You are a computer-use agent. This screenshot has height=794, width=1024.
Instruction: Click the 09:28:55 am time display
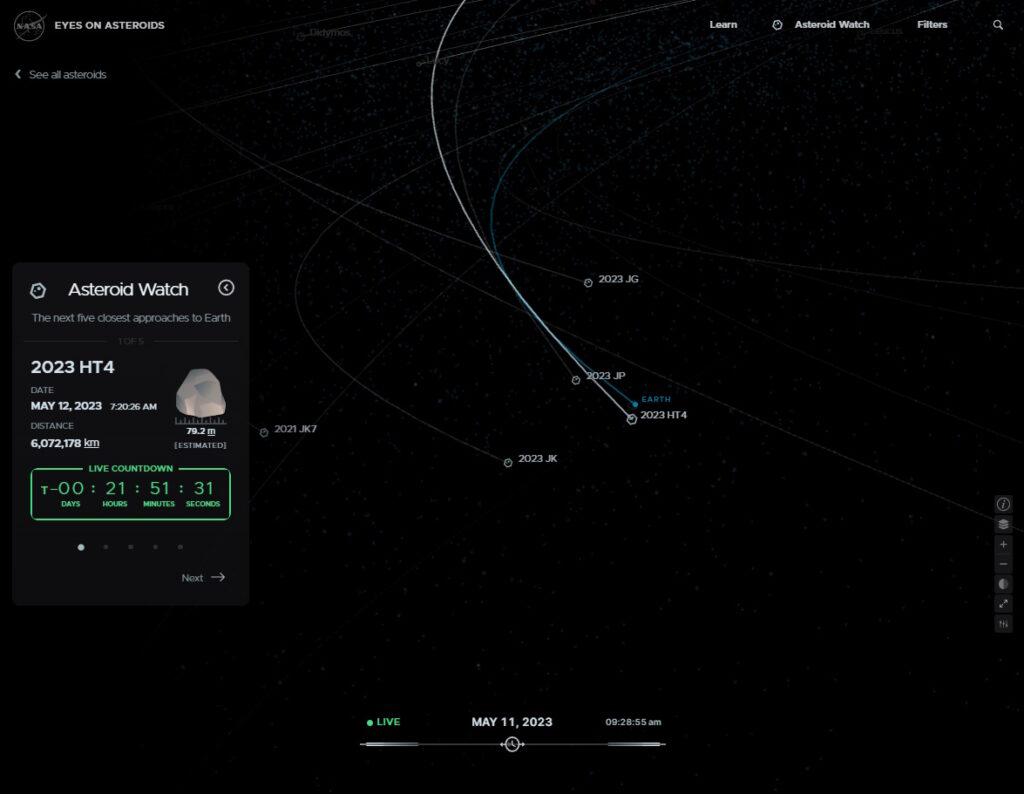tap(633, 722)
